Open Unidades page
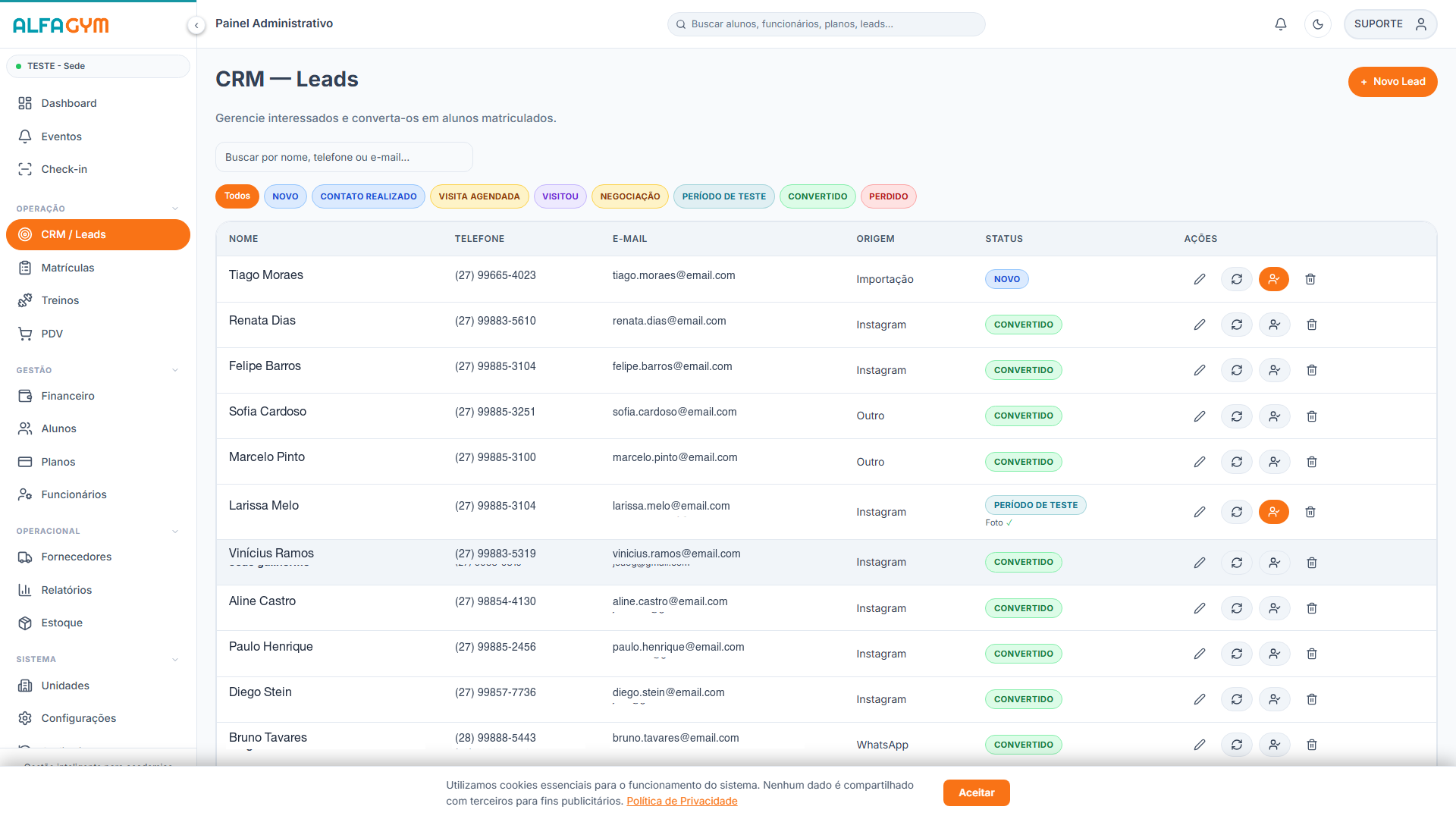 pyautogui.click(x=98, y=686)
